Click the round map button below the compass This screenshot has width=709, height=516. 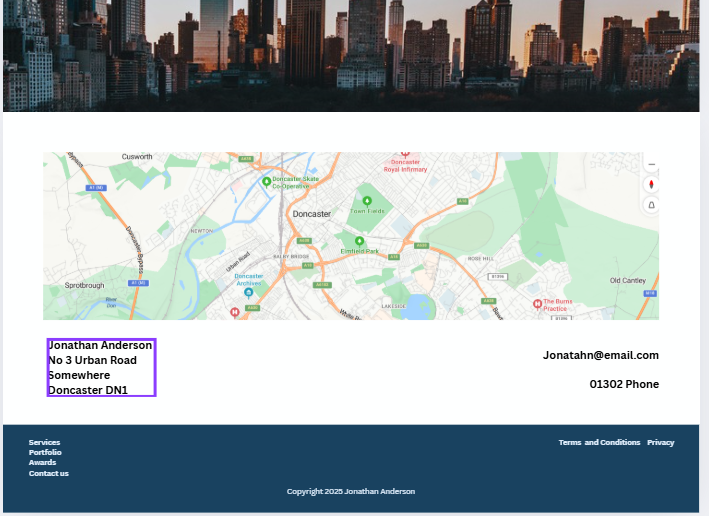[x=651, y=205]
